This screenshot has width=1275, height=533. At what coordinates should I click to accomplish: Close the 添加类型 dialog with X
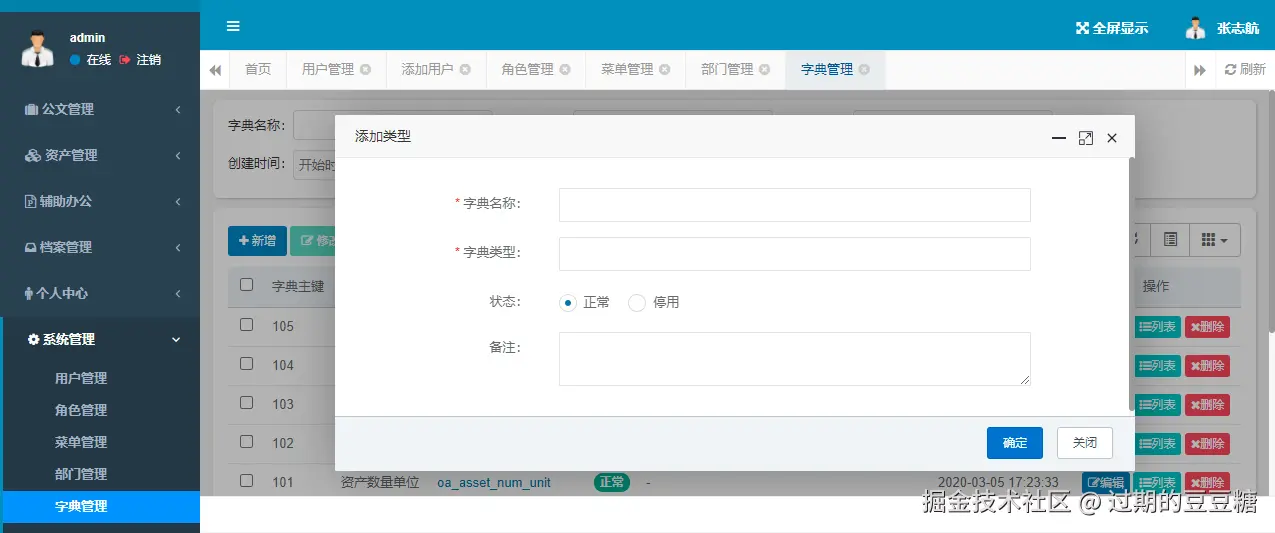click(1112, 138)
